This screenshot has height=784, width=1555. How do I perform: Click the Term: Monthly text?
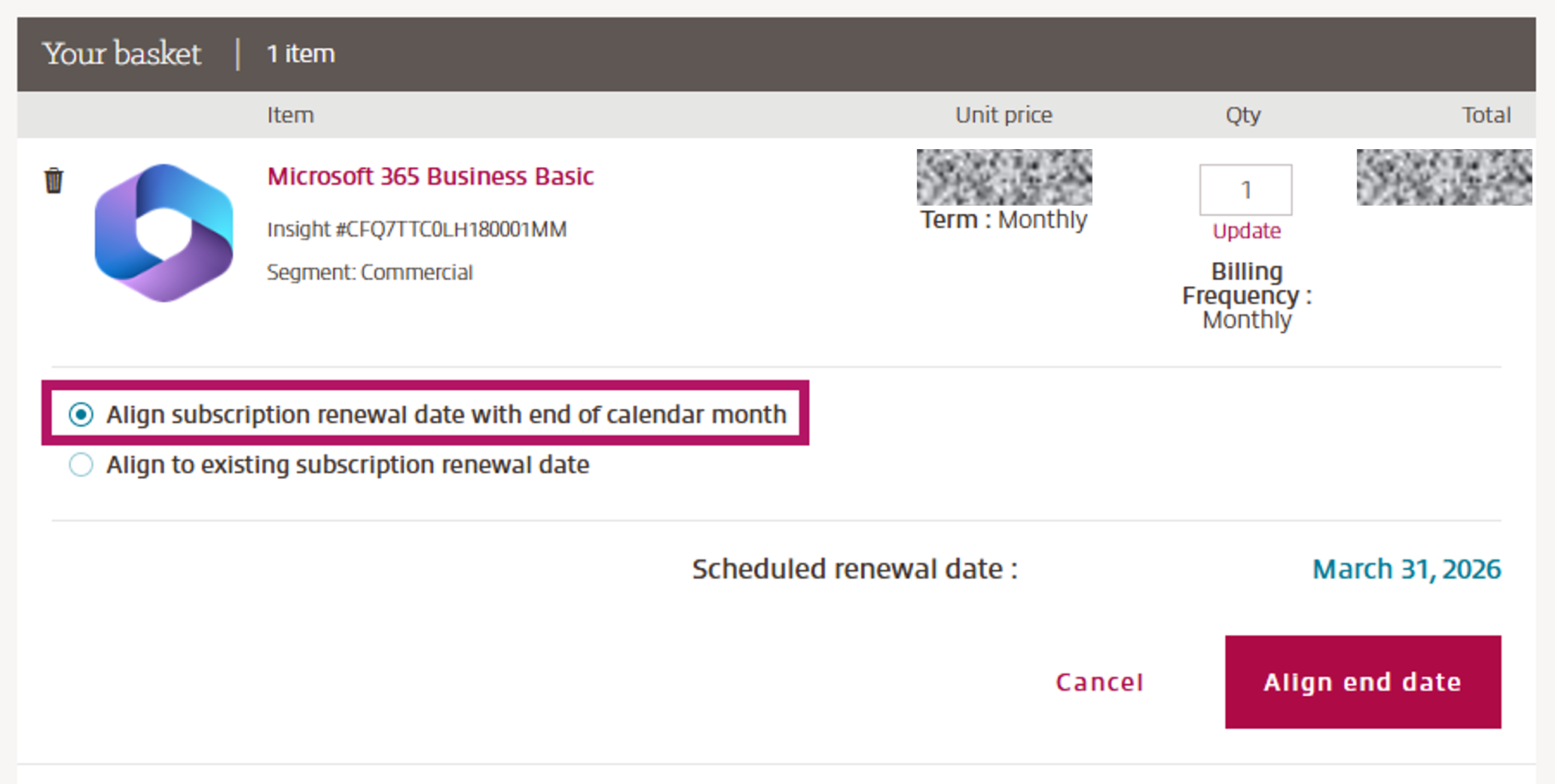[x=1004, y=219]
